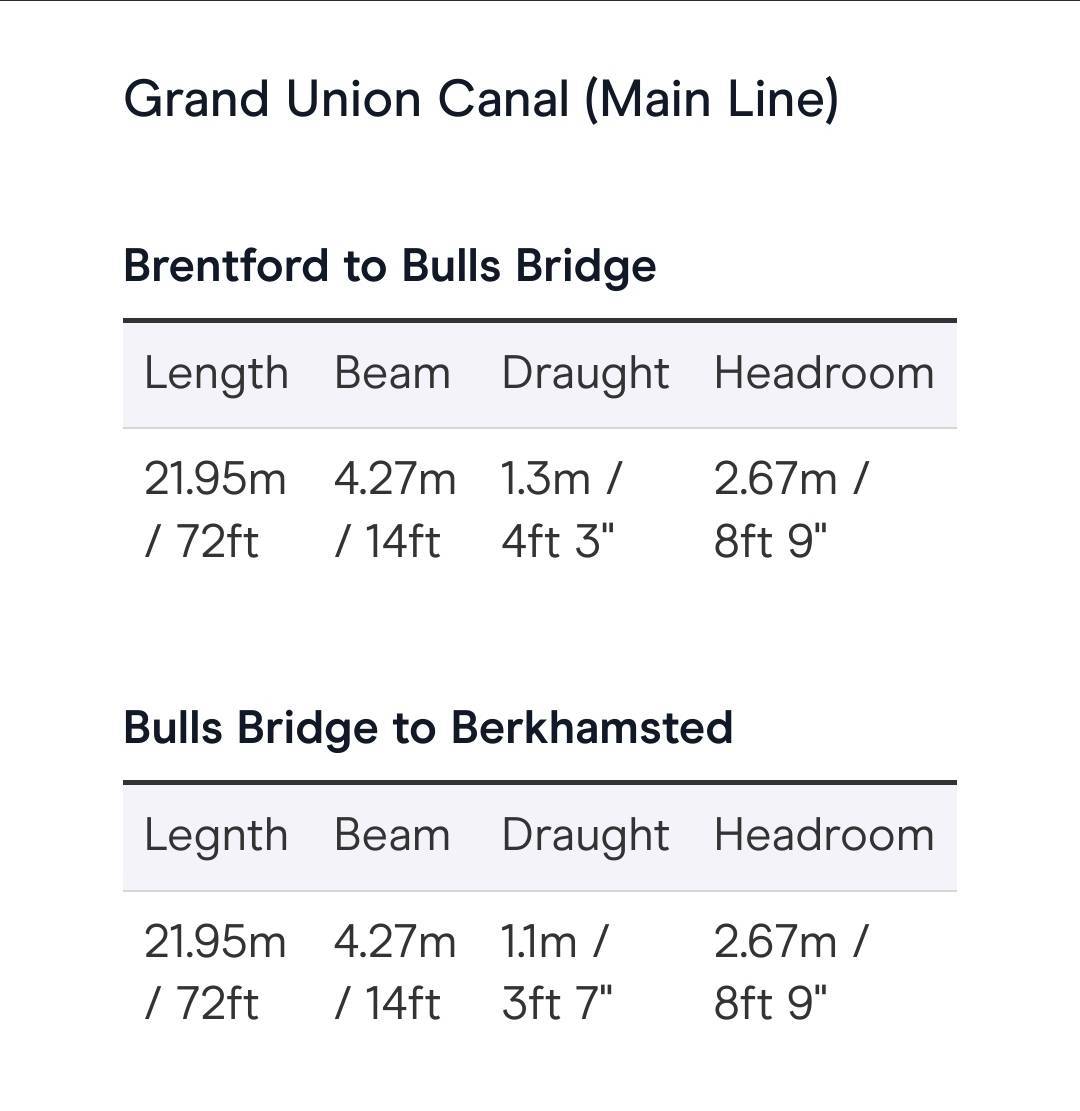Click the Draught header in the Berkhamsted table
This screenshot has width=1080, height=1111.
point(585,836)
